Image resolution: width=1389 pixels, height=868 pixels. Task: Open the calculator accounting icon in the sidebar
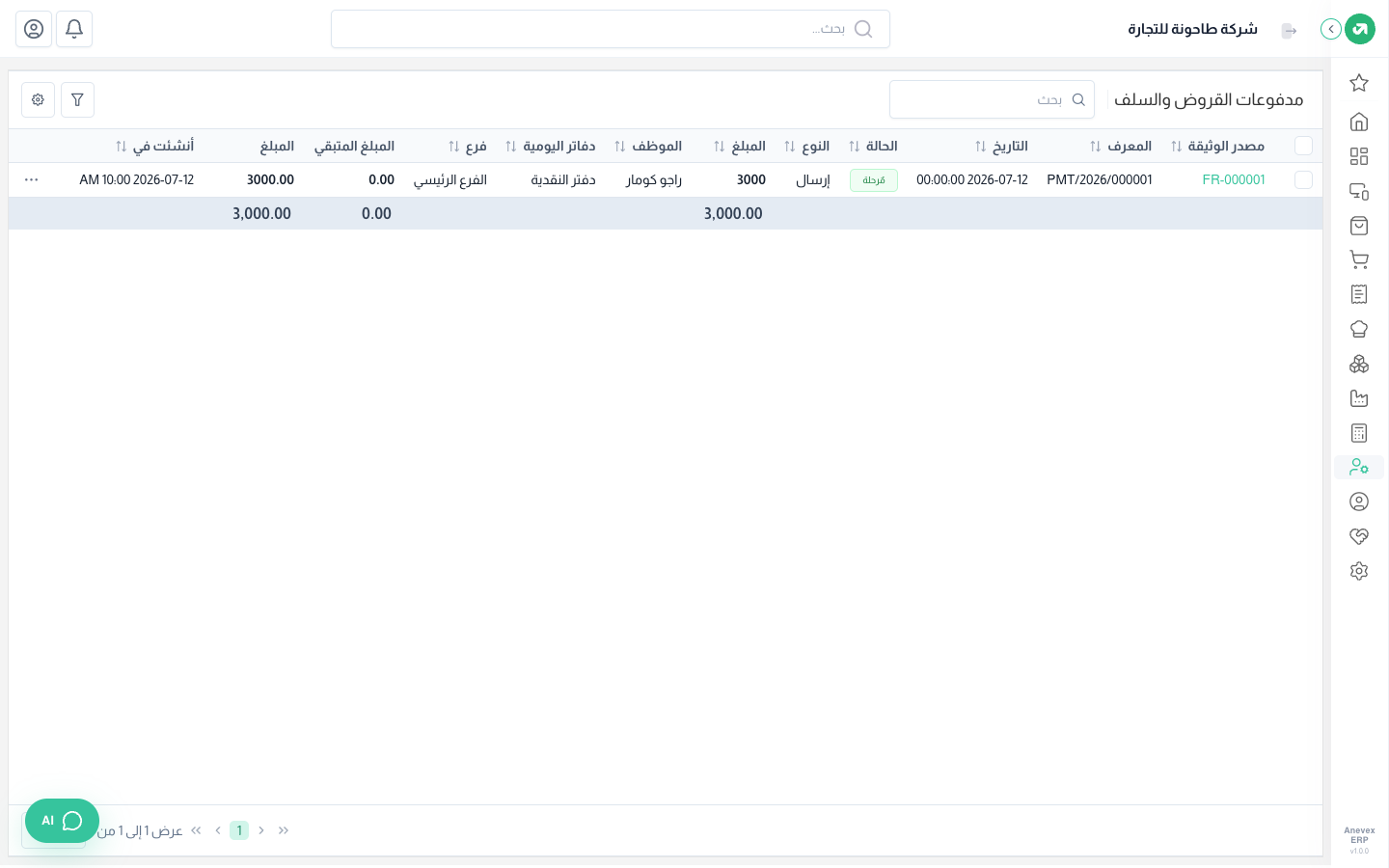point(1359,433)
